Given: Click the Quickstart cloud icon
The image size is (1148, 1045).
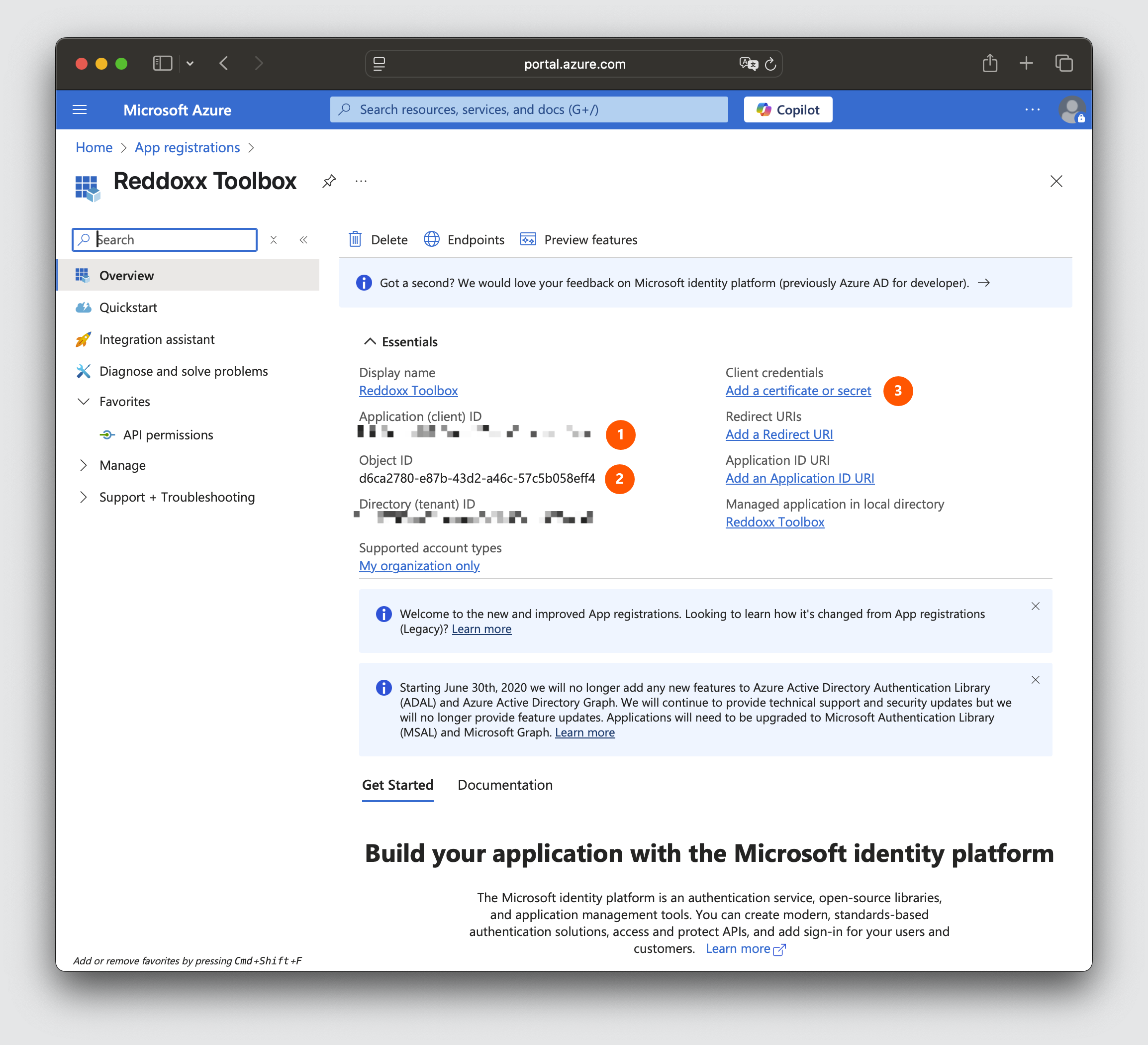Looking at the screenshot, I should coord(83,307).
